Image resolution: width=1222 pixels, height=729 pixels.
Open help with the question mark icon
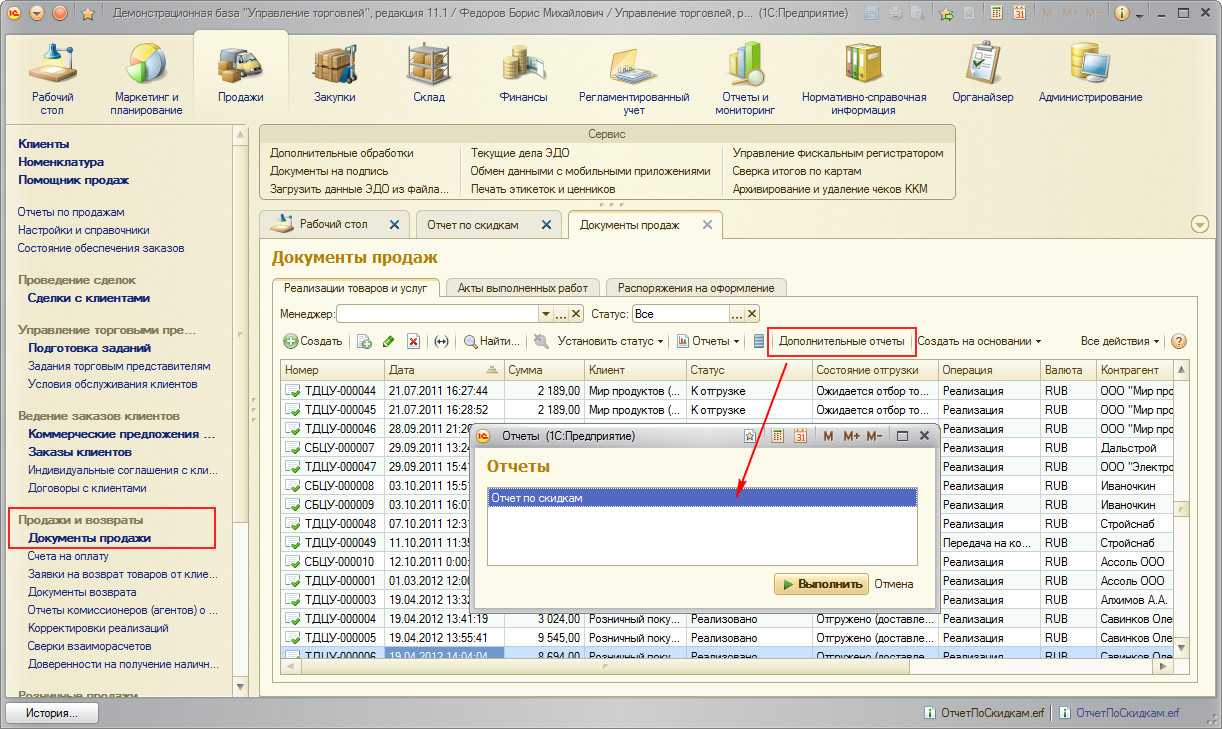(x=1178, y=341)
